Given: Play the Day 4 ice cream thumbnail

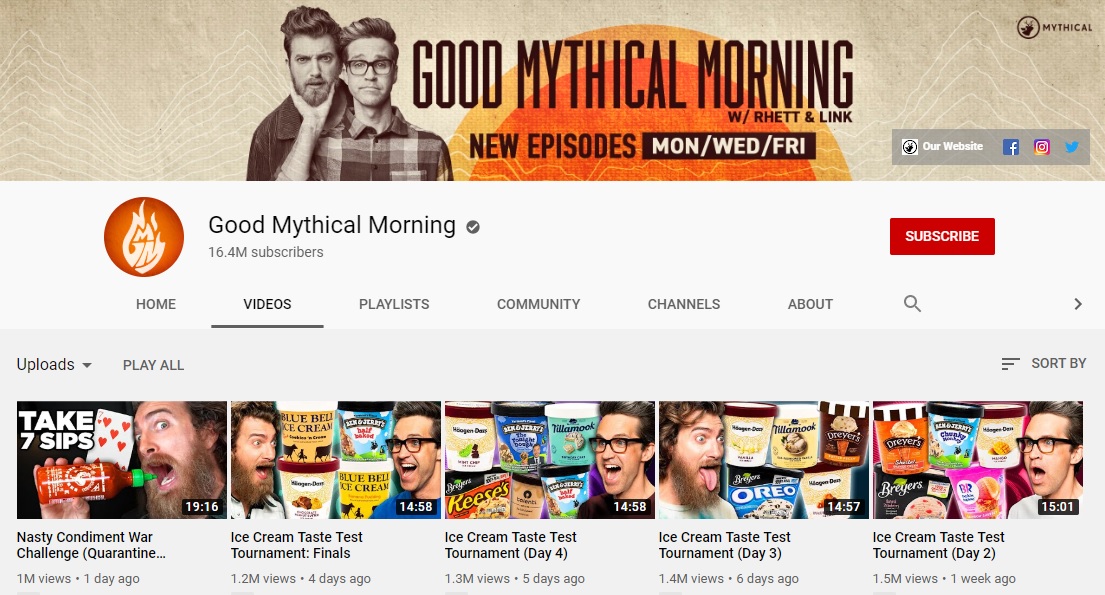Looking at the screenshot, I should click(550, 460).
